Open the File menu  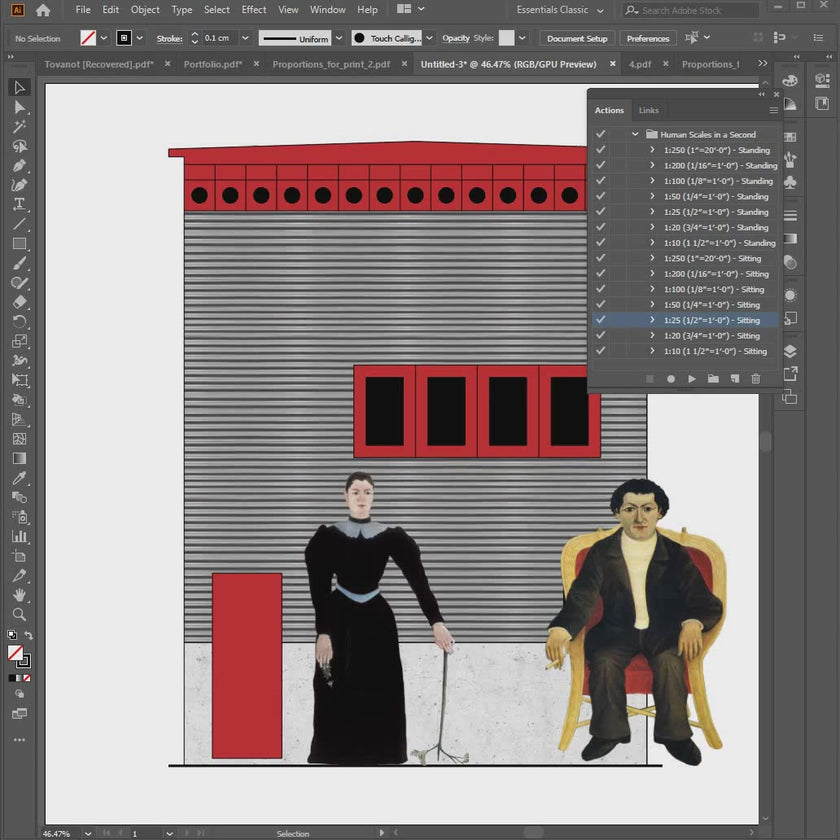tap(83, 10)
